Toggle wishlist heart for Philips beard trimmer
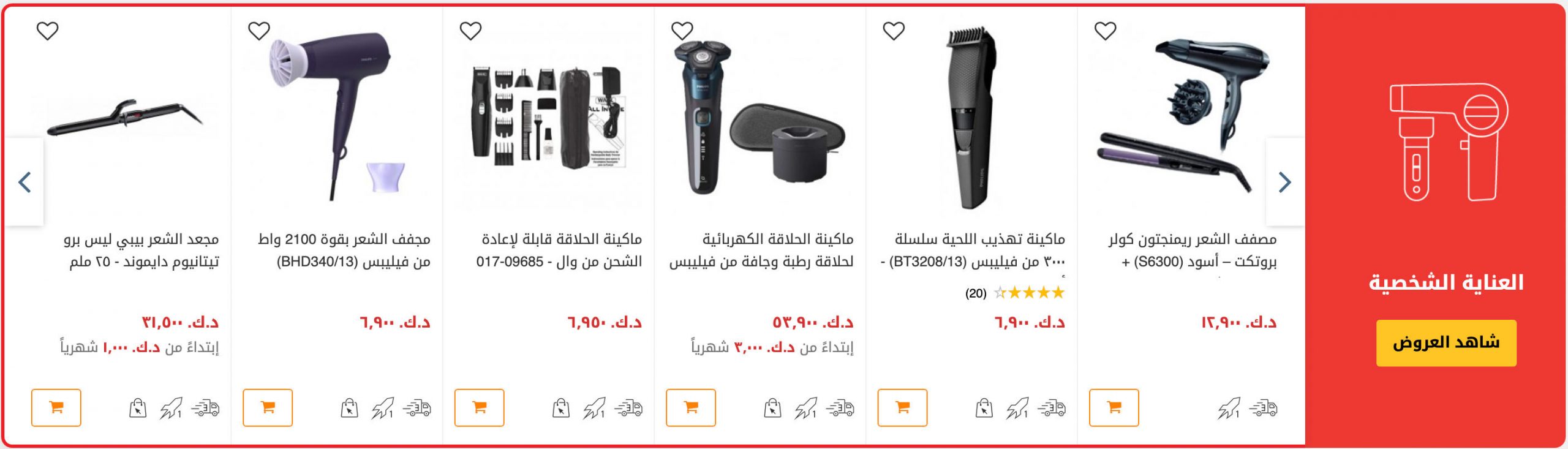 pos(894,31)
